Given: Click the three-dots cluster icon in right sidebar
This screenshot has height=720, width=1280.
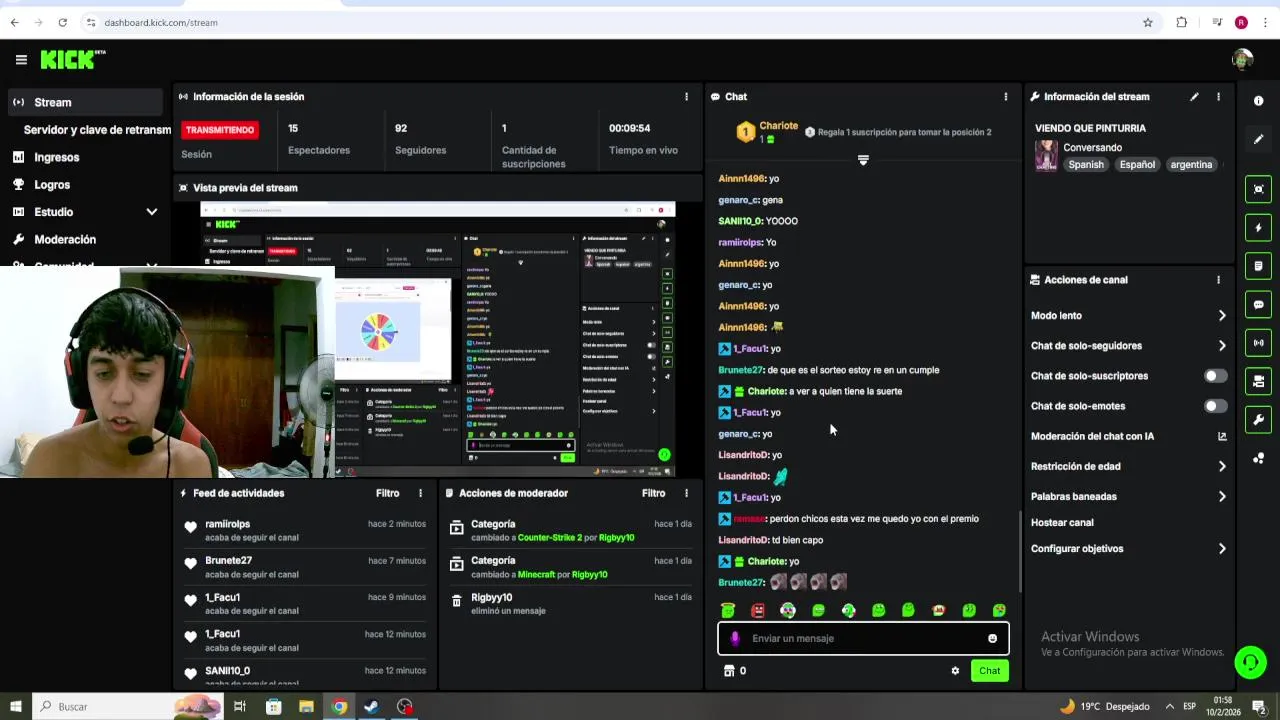Looking at the screenshot, I should coord(1258,458).
